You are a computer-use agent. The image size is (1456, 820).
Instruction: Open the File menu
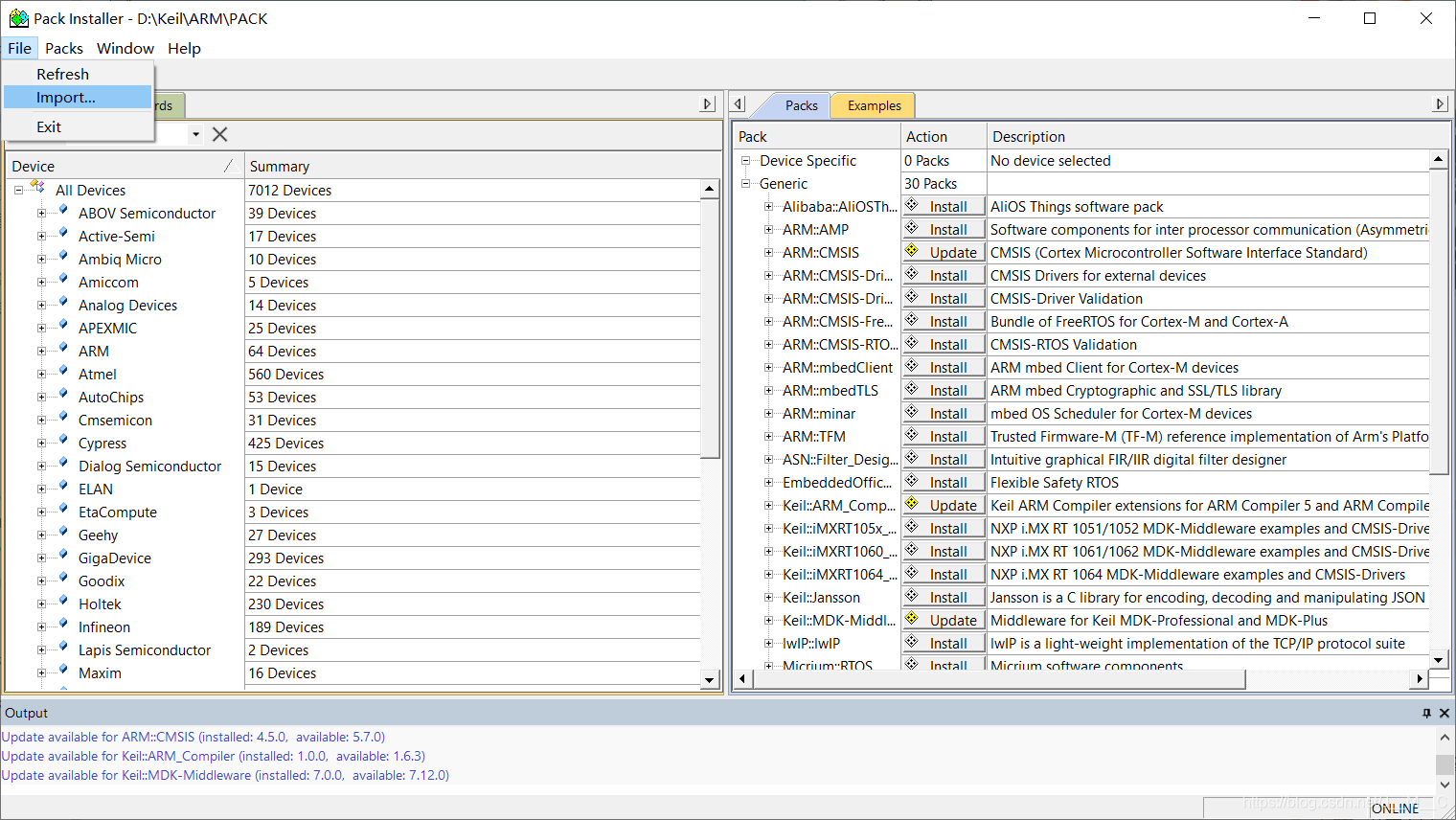click(19, 48)
